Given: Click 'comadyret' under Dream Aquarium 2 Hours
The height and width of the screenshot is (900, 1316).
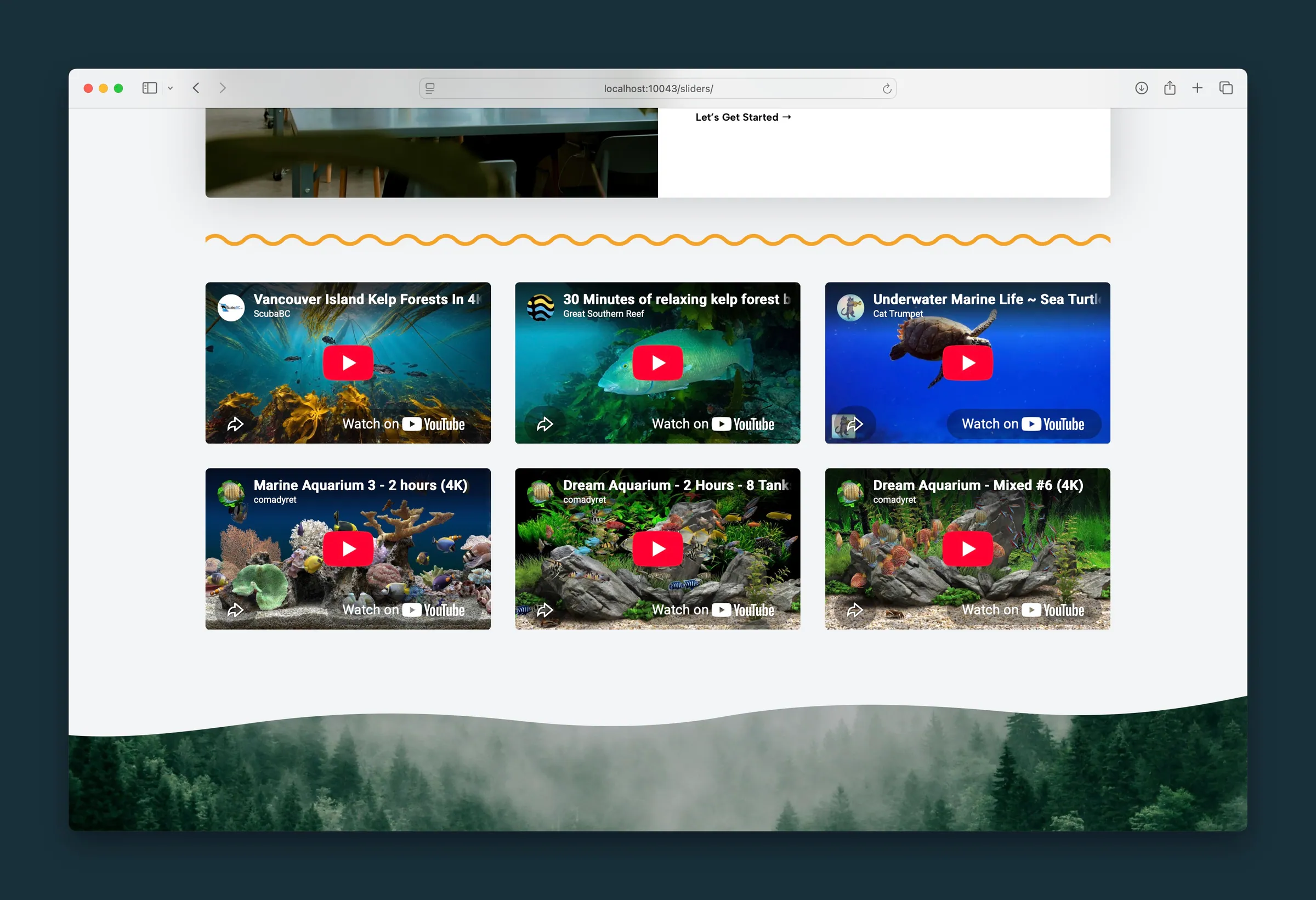Looking at the screenshot, I should tap(585, 500).
